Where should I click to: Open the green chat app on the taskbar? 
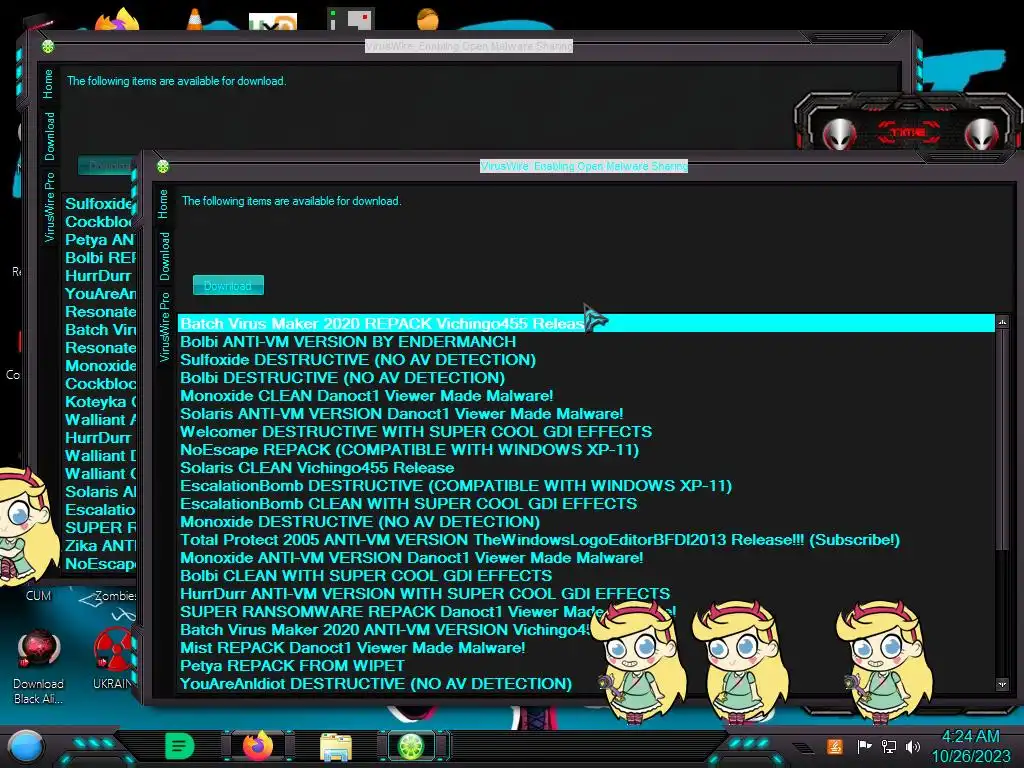point(180,746)
